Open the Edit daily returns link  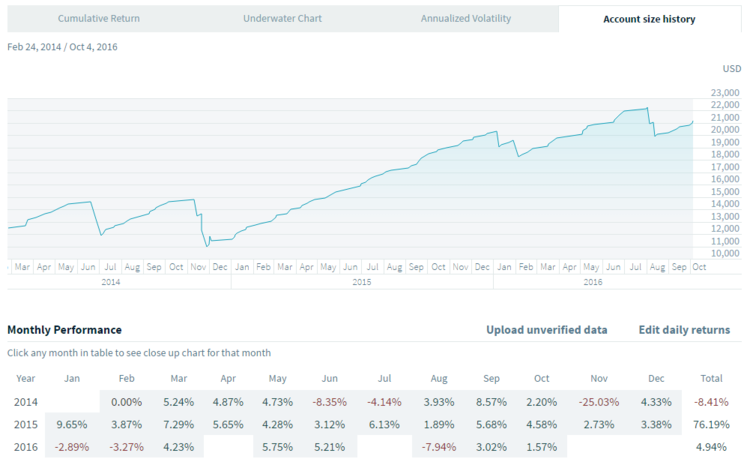pyautogui.click(x=684, y=330)
